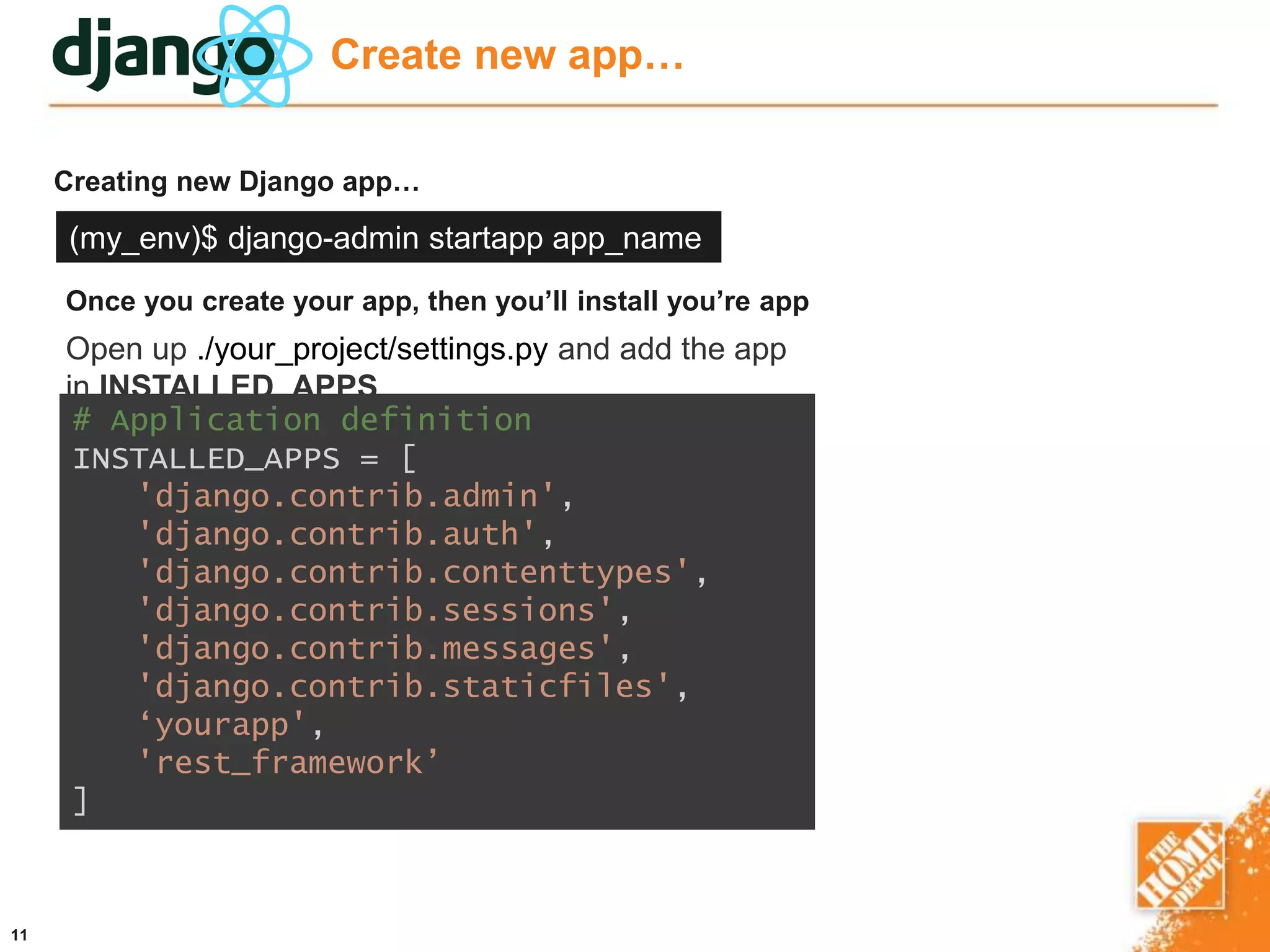Select the 'django.contrib.sessions' entry
Image resolution: width=1270 pixels, height=952 pixels.
point(384,611)
